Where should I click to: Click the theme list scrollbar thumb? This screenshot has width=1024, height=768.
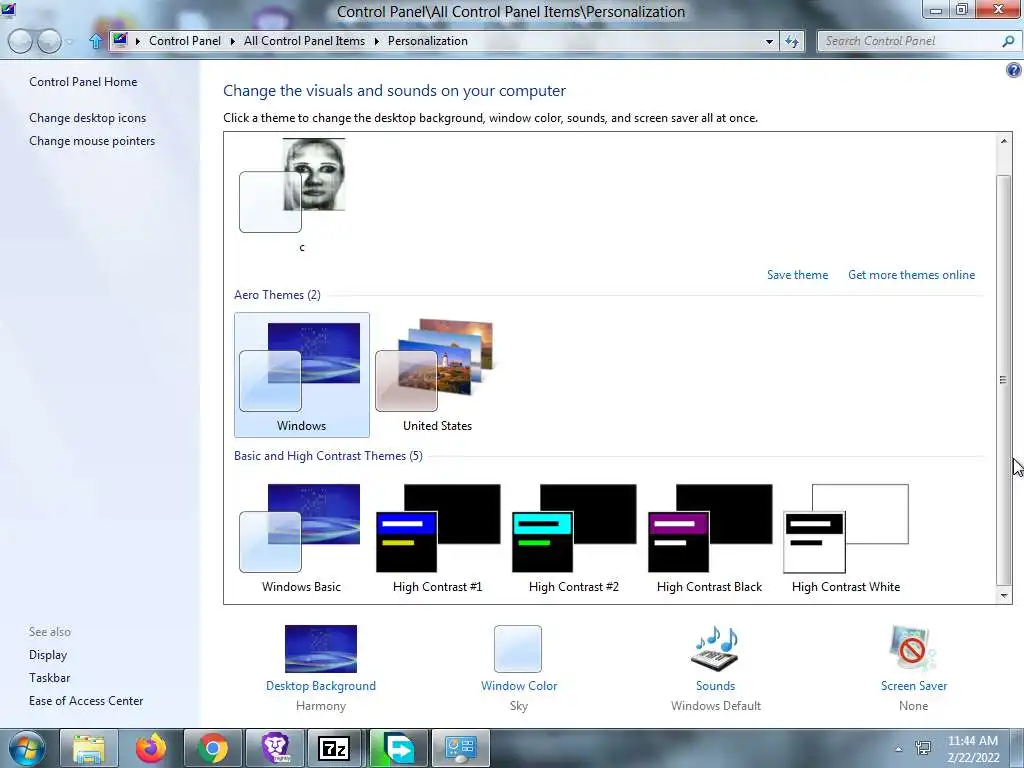(x=1004, y=380)
